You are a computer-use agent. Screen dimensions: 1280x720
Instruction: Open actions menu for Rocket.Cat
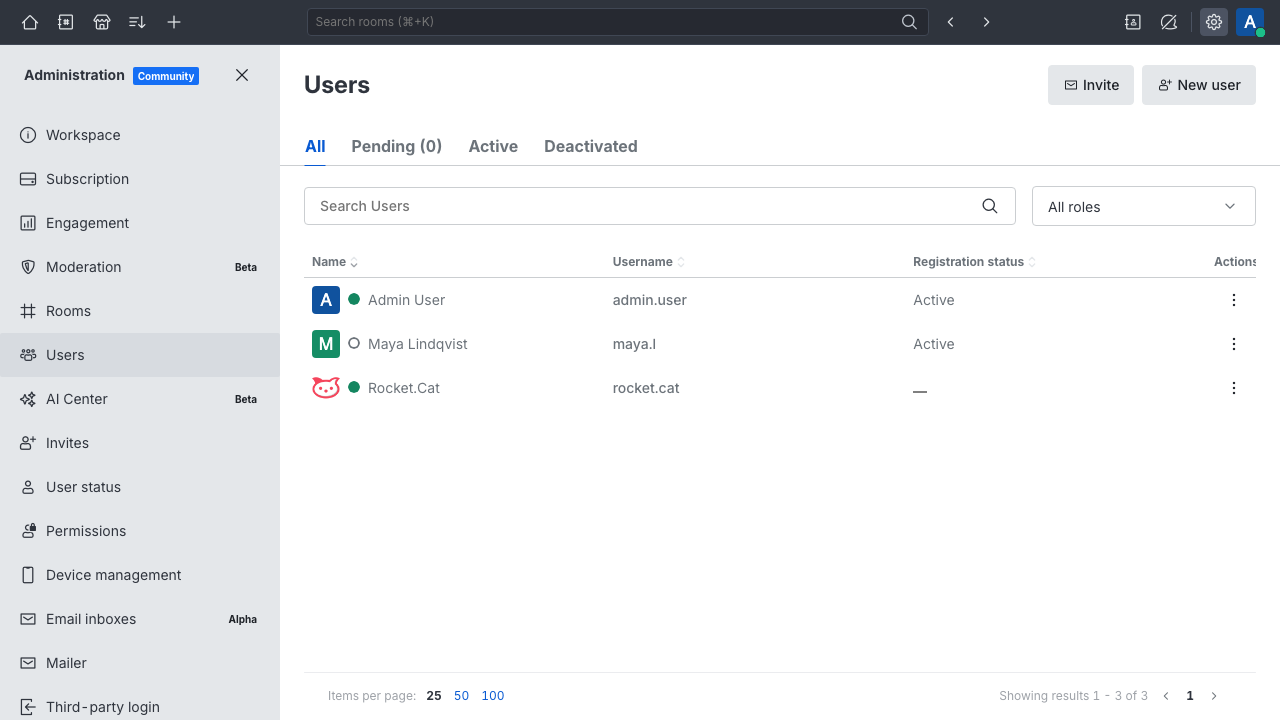click(x=1234, y=388)
